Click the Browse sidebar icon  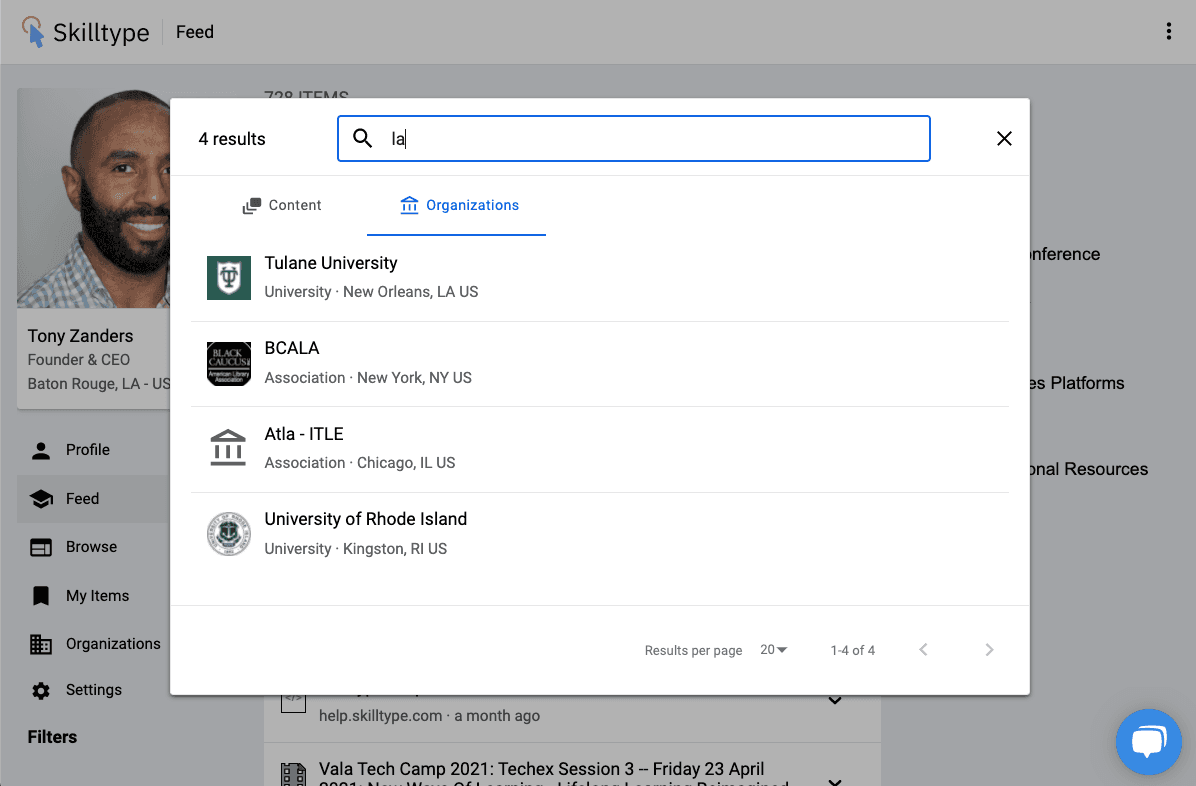tap(41, 547)
